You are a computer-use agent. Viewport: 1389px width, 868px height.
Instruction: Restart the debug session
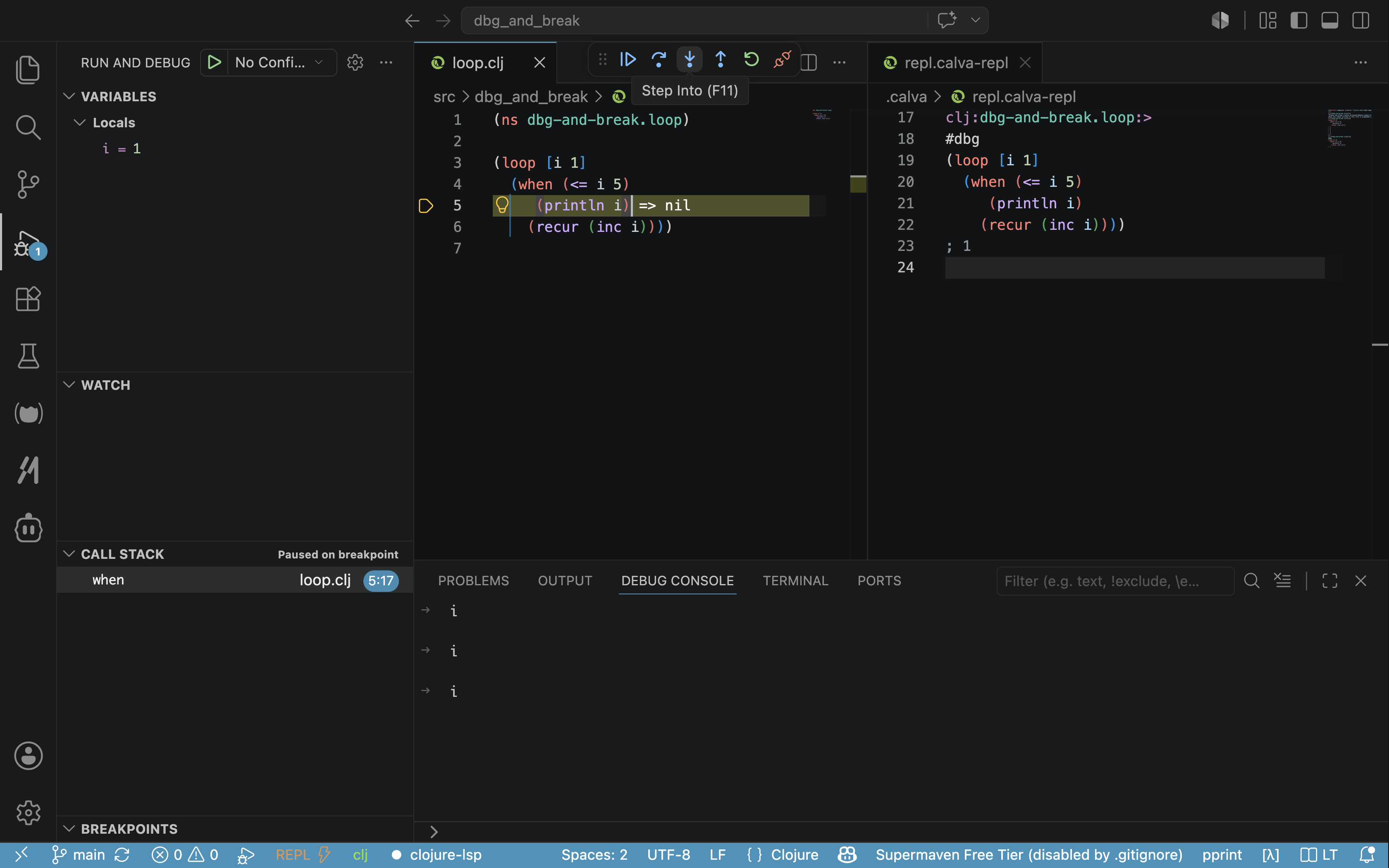[x=751, y=59]
